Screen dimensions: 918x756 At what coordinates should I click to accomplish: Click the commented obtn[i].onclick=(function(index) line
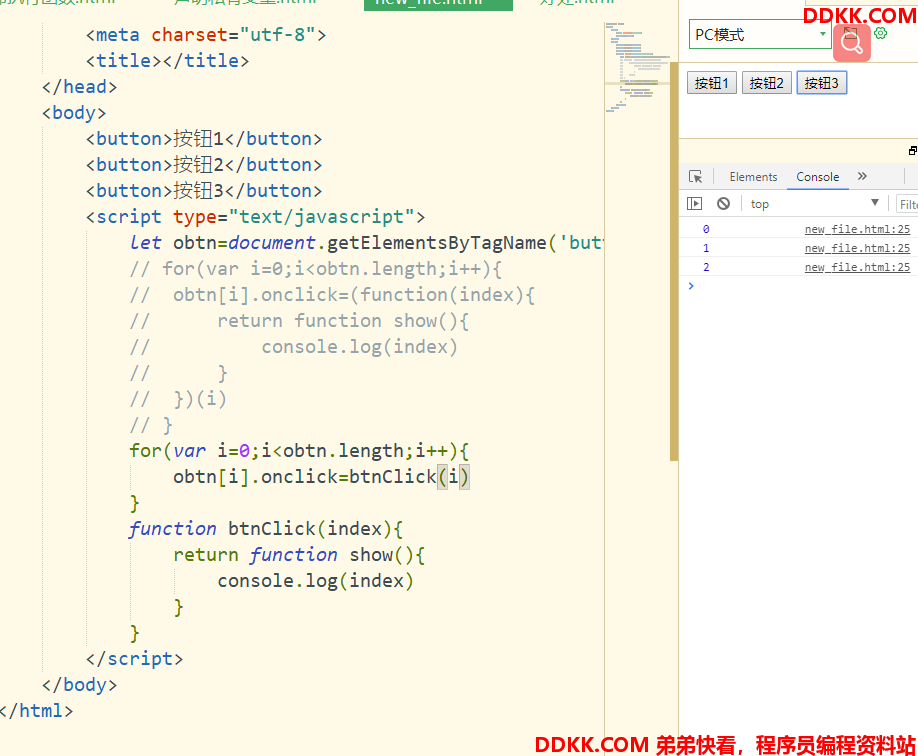point(333,295)
